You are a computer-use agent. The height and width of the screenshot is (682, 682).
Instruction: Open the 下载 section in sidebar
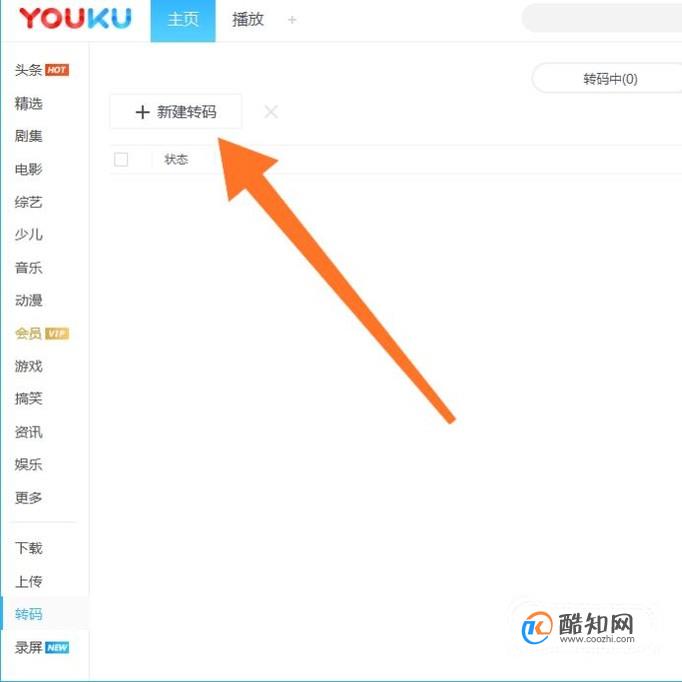(x=29, y=548)
